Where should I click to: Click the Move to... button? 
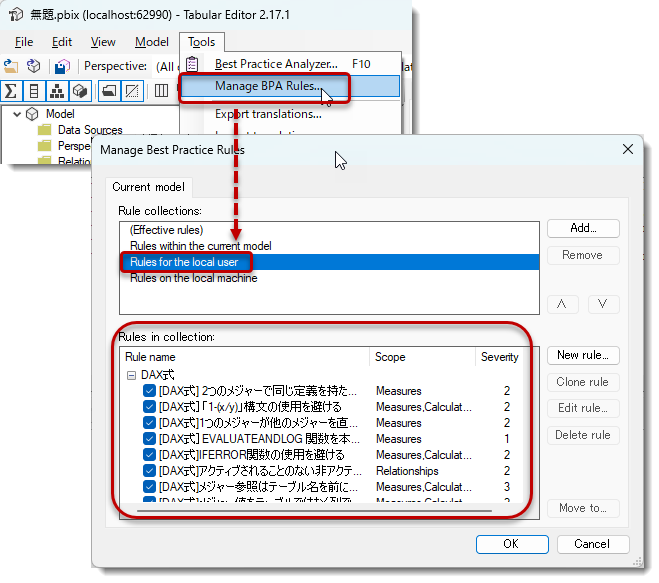583,508
